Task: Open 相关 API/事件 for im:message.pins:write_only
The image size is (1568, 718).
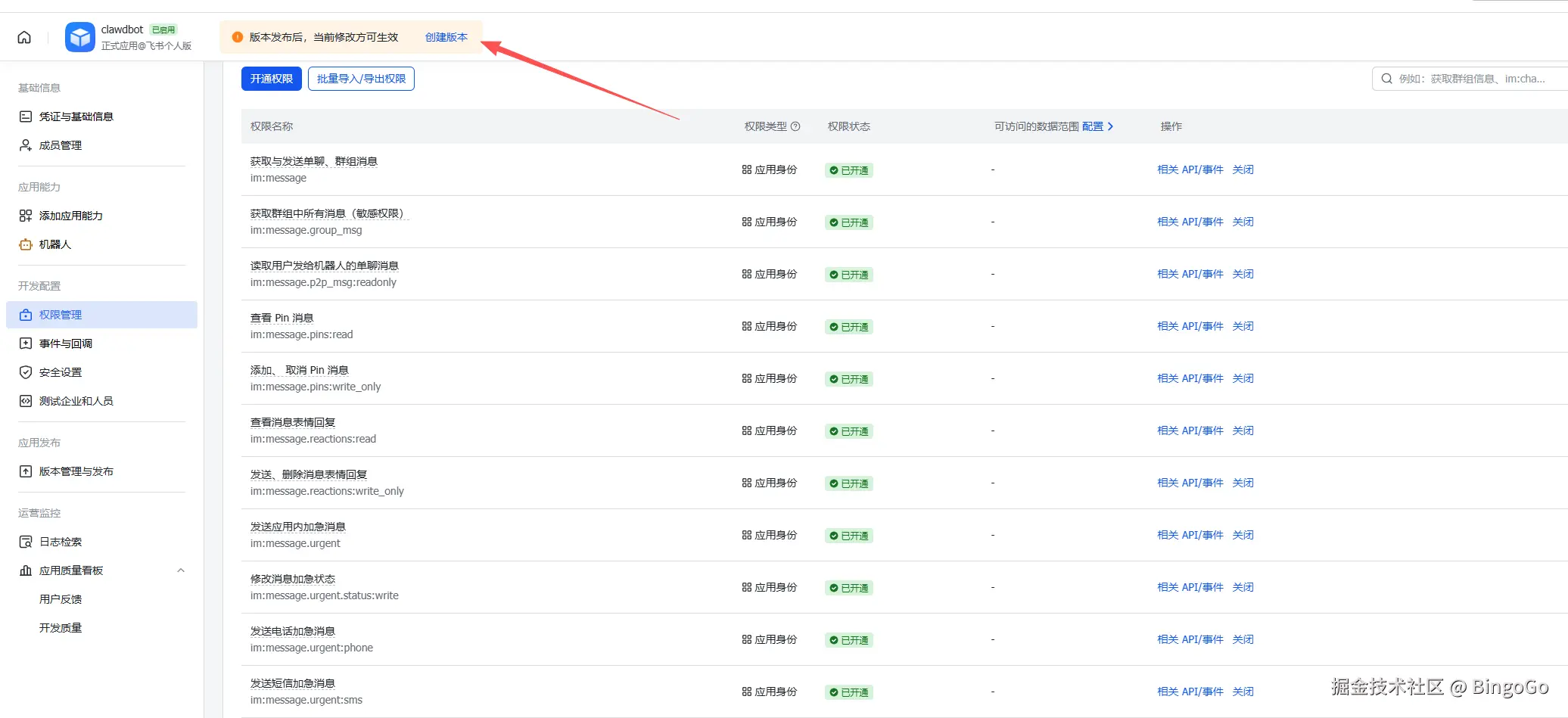Action: point(1190,378)
